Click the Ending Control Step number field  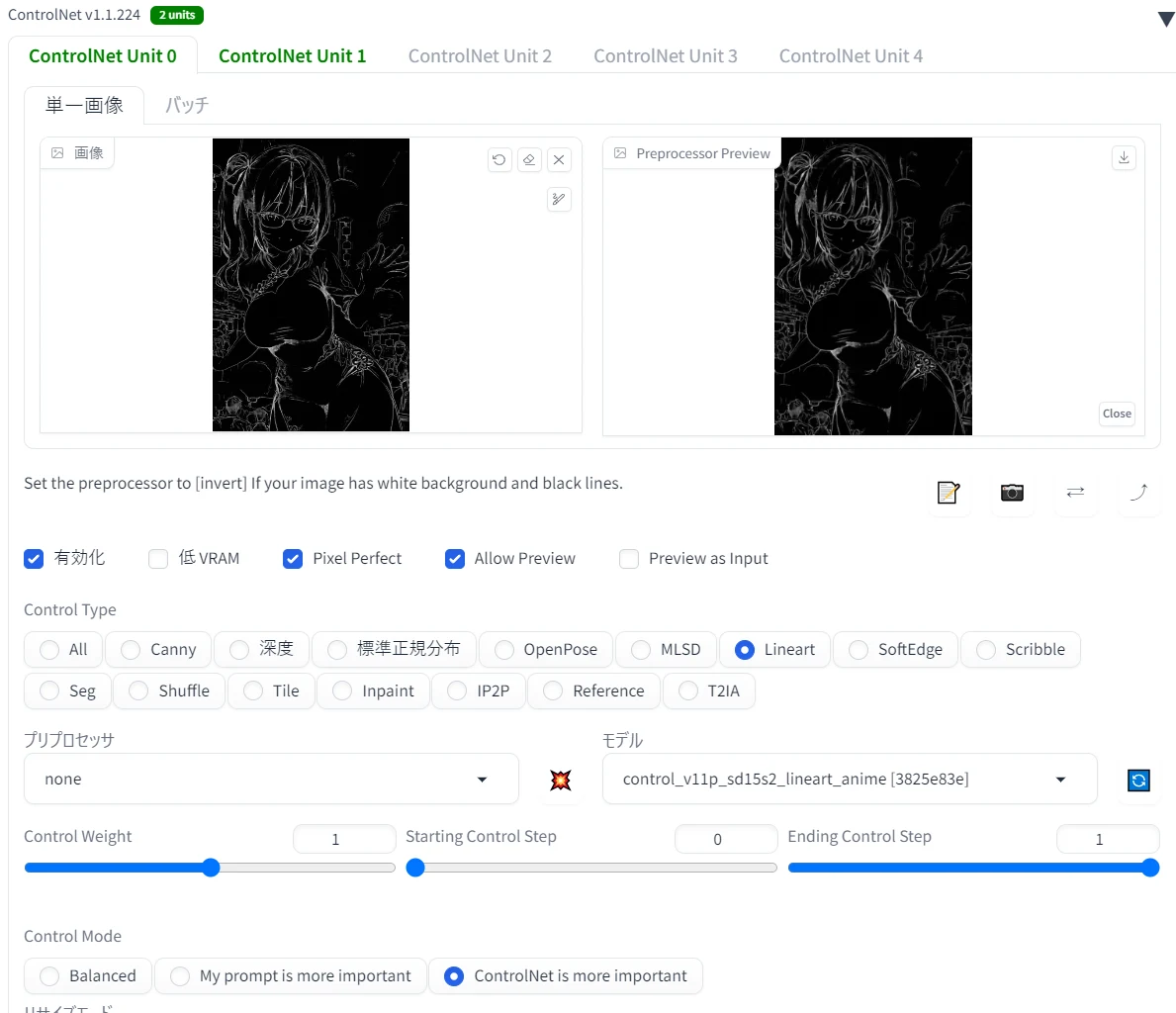pyautogui.click(x=1108, y=839)
